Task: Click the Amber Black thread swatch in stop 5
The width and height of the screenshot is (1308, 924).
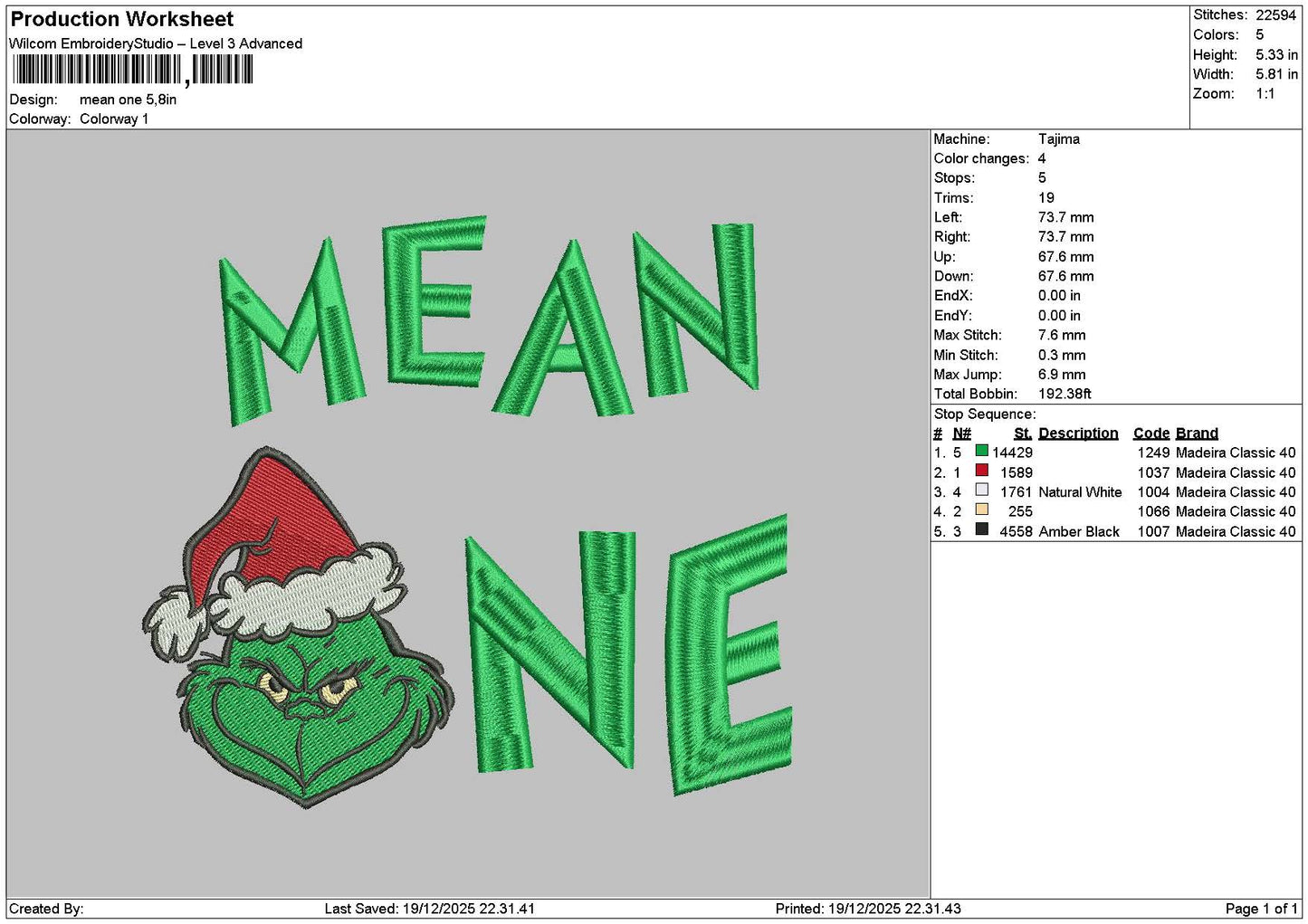Action: pyautogui.click(x=981, y=530)
